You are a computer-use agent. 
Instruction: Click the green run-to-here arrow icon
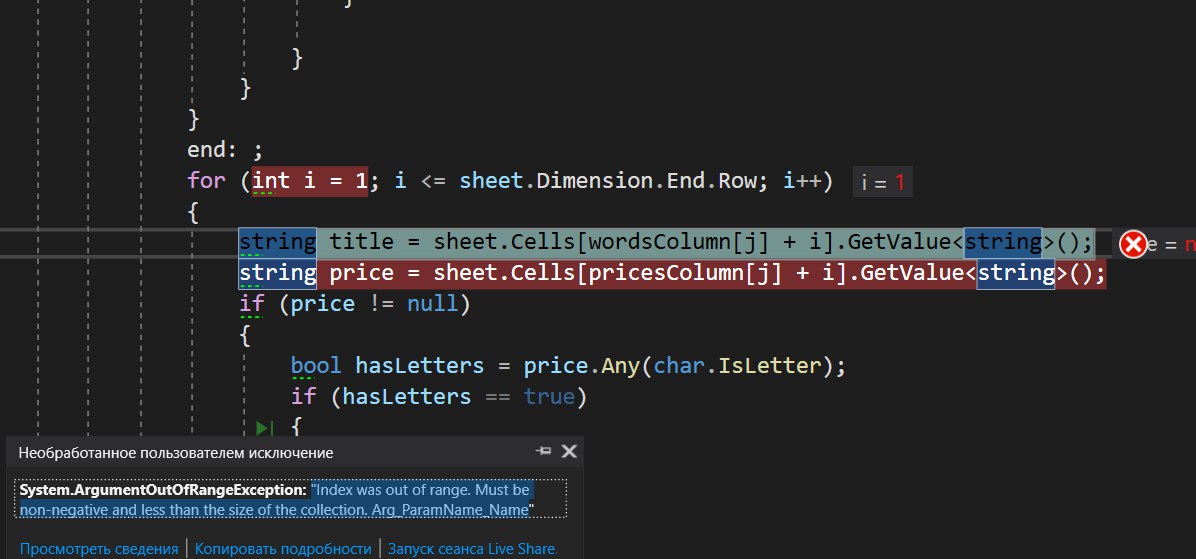pyautogui.click(x=264, y=428)
